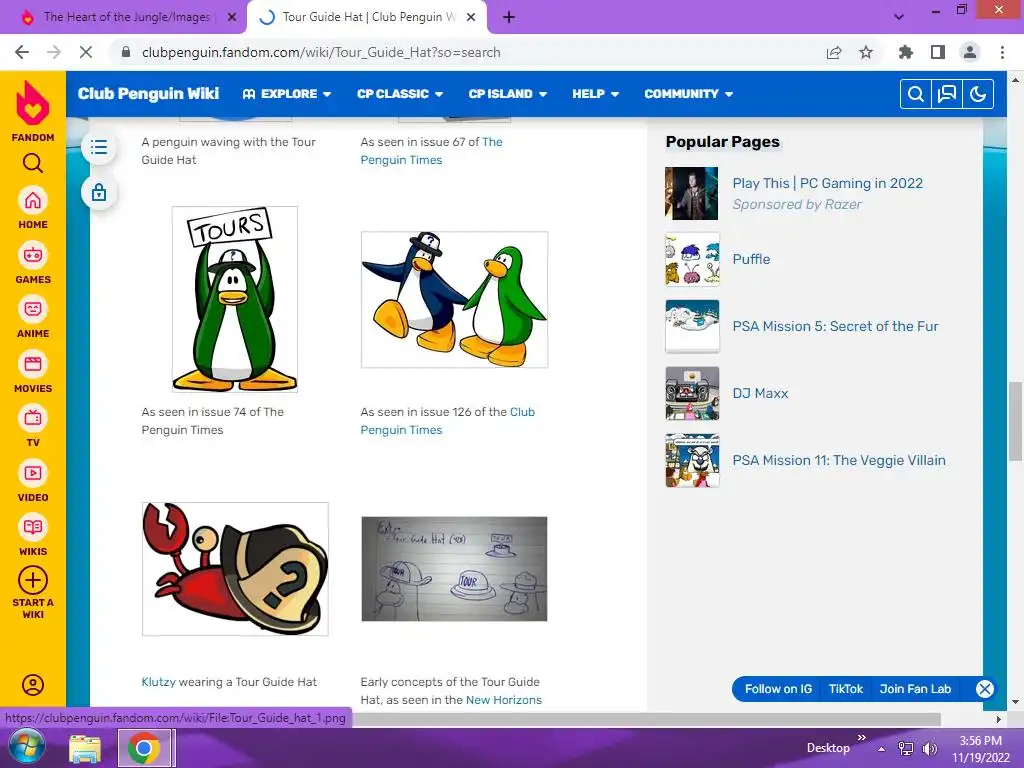Open the DJ Maxx popular page

760,393
